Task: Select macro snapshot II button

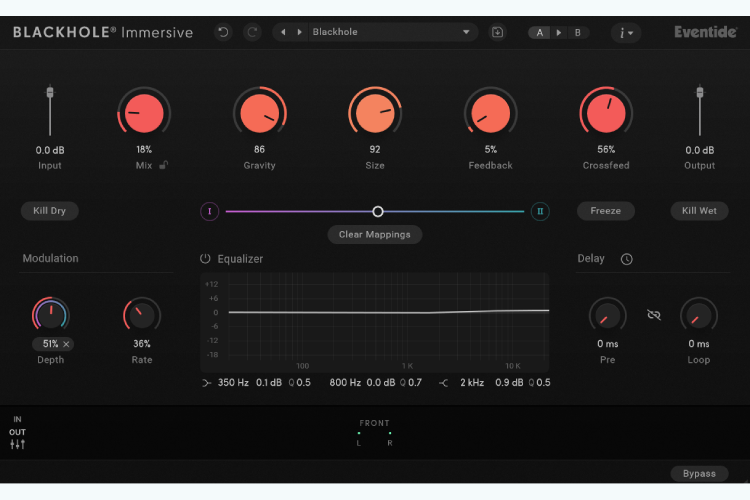Action: tap(540, 211)
